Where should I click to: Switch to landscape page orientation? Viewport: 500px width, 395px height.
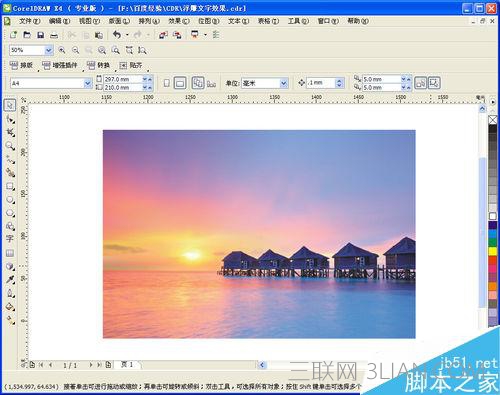180,83
